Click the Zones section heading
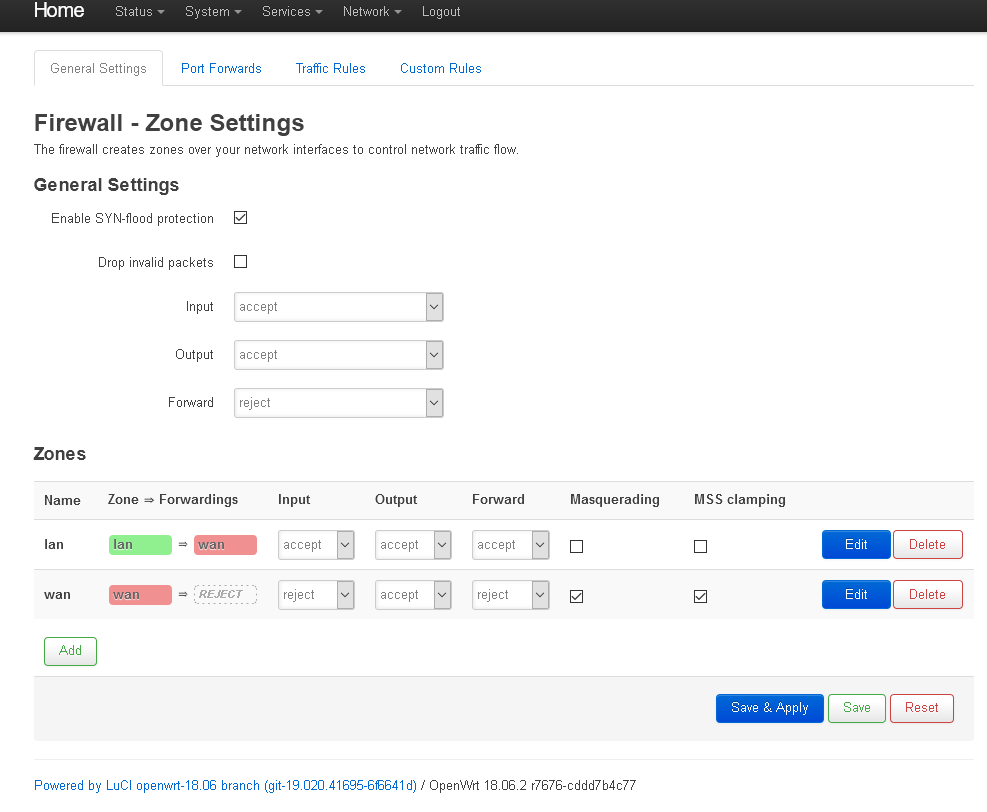Viewport: 987px width, 812px height. pos(60,454)
